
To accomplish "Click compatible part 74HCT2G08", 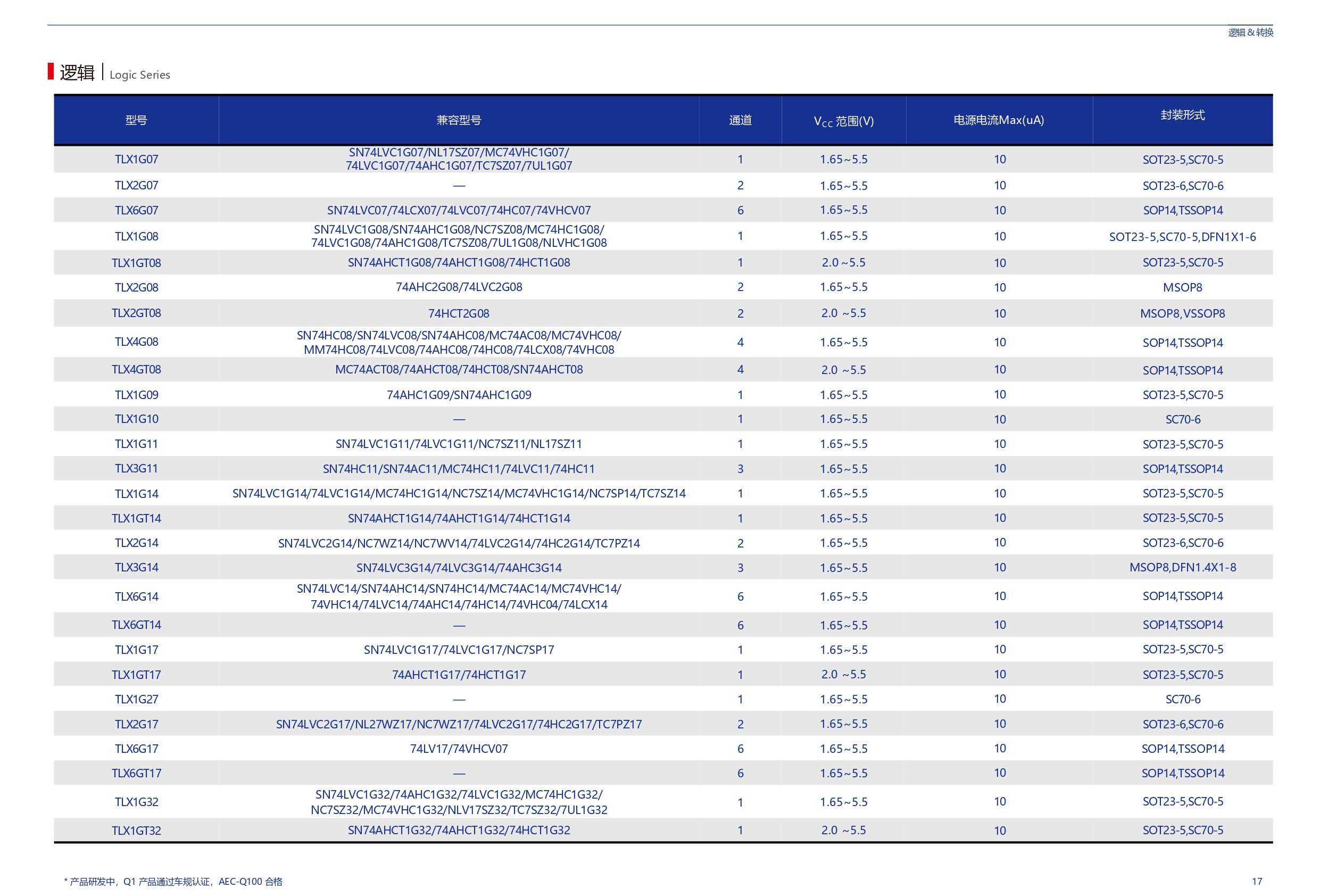I will coord(459,313).
